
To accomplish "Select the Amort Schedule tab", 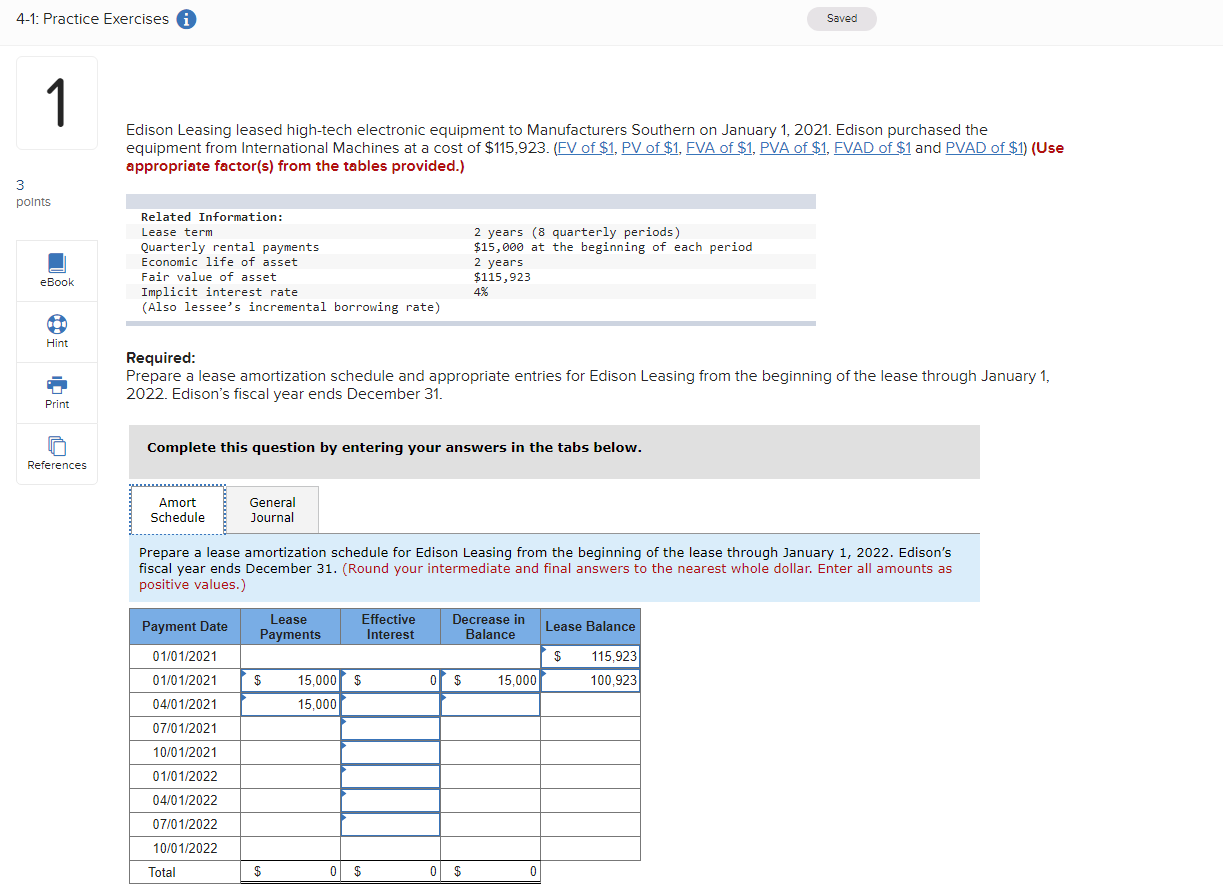I will pyautogui.click(x=177, y=510).
